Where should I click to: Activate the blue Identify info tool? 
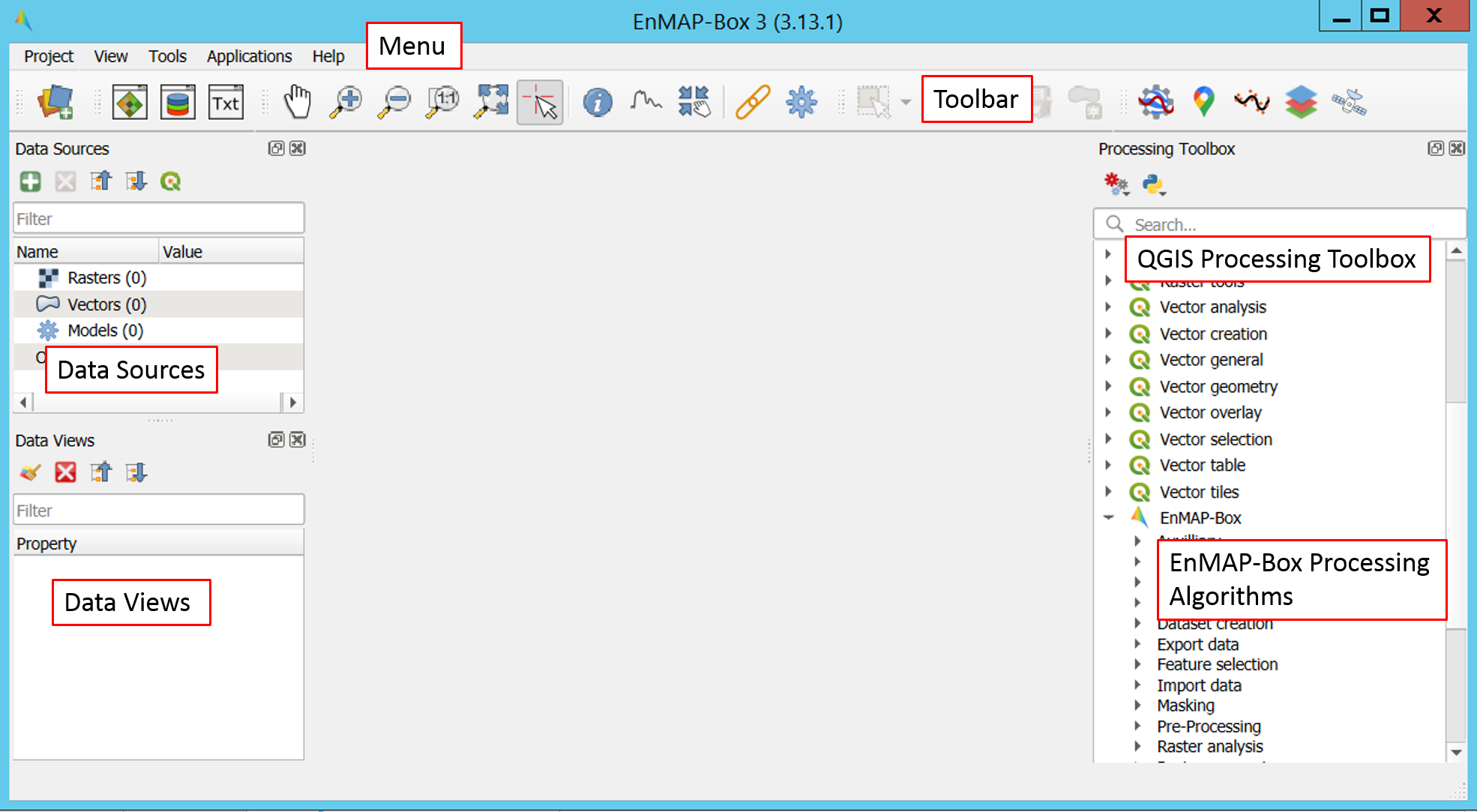click(x=598, y=102)
